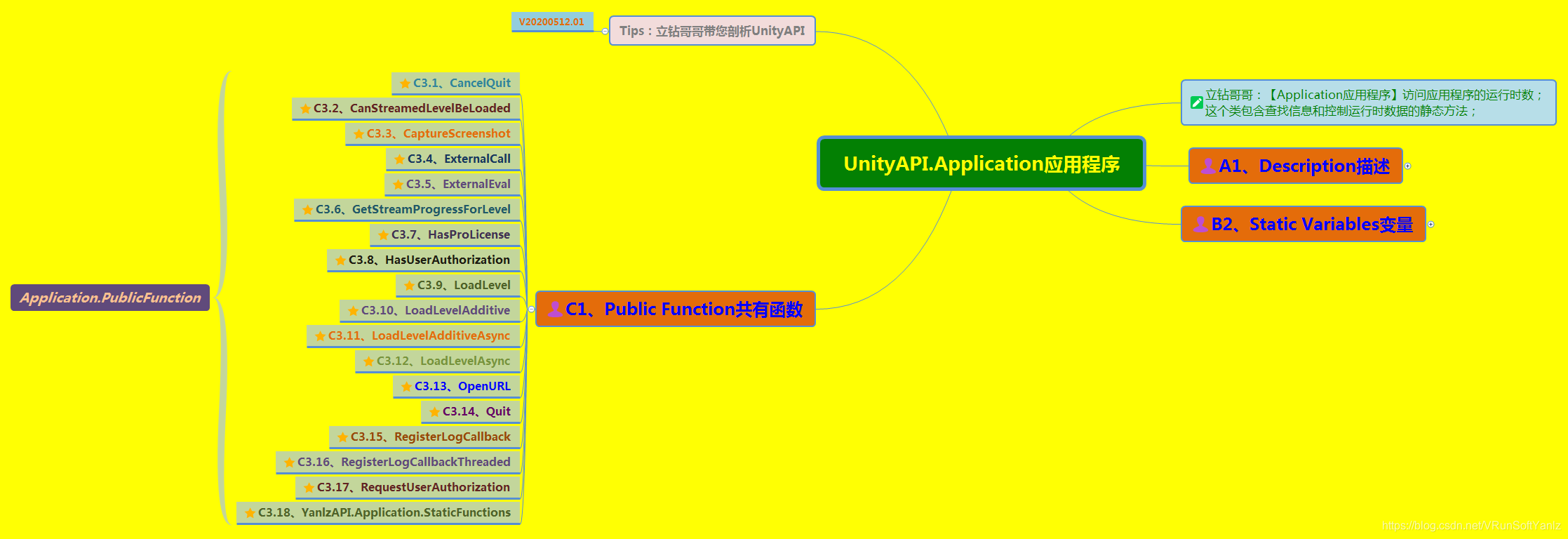1568x539 pixels.
Task: Select the central UnityAPI.Application root node
Action: [x=981, y=164]
